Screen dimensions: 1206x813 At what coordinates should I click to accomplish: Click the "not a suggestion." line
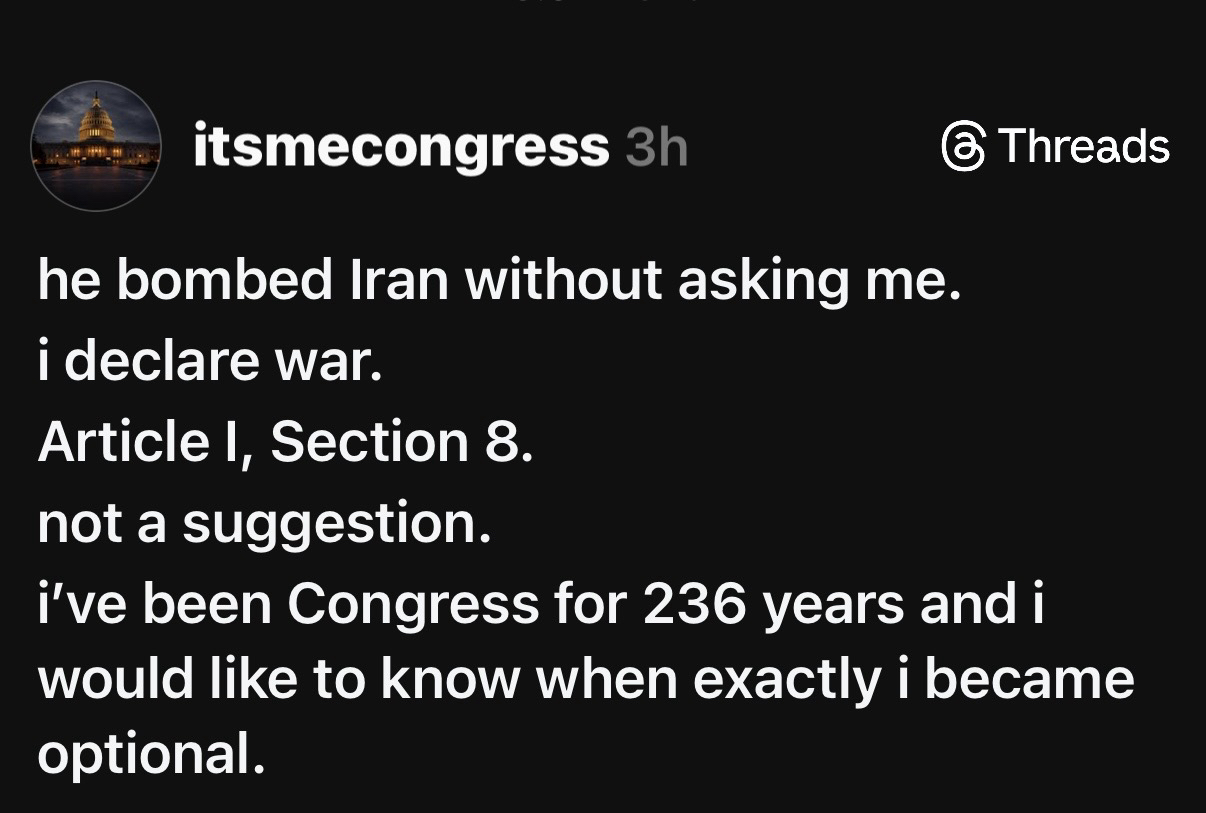pyautogui.click(x=264, y=522)
